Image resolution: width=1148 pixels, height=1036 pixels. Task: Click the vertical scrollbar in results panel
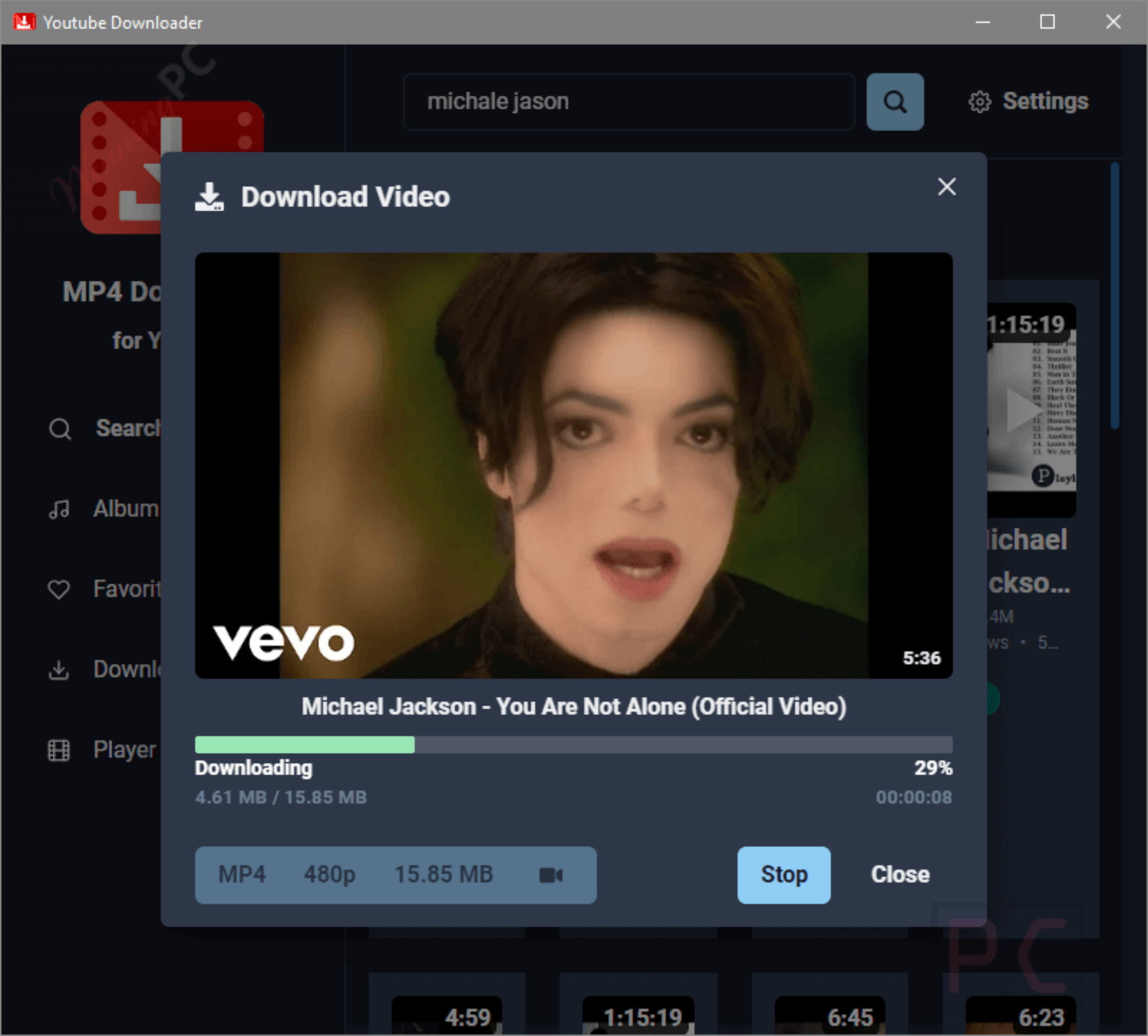pos(1115,295)
